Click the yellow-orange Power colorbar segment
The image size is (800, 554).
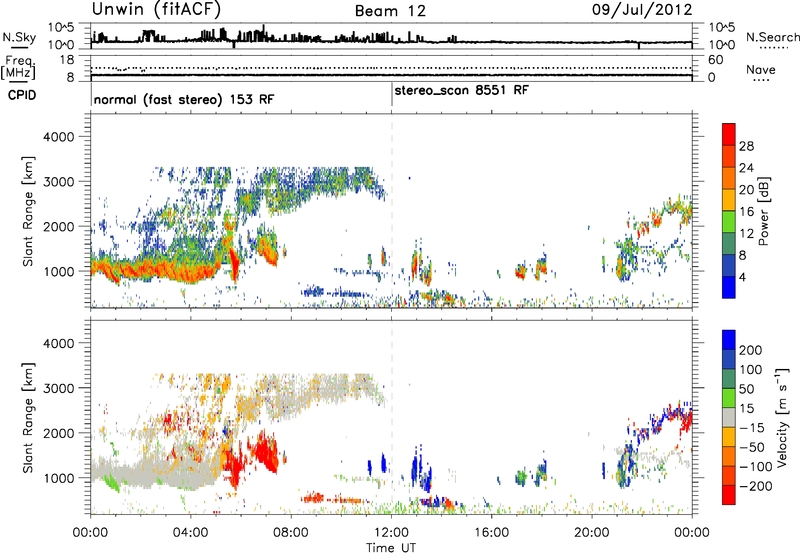[x=729, y=199]
